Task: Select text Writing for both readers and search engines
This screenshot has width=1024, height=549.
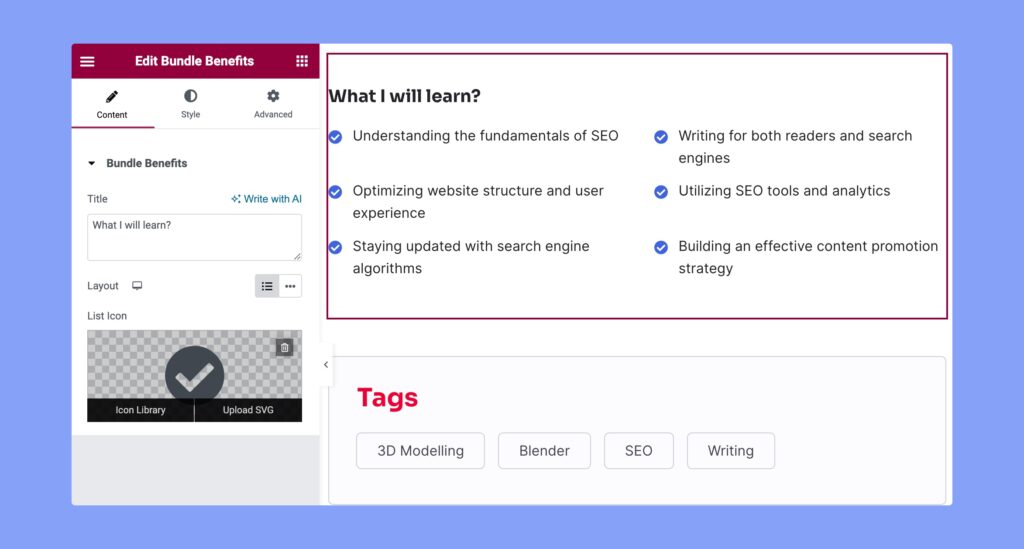Action: (x=795, y=147)
